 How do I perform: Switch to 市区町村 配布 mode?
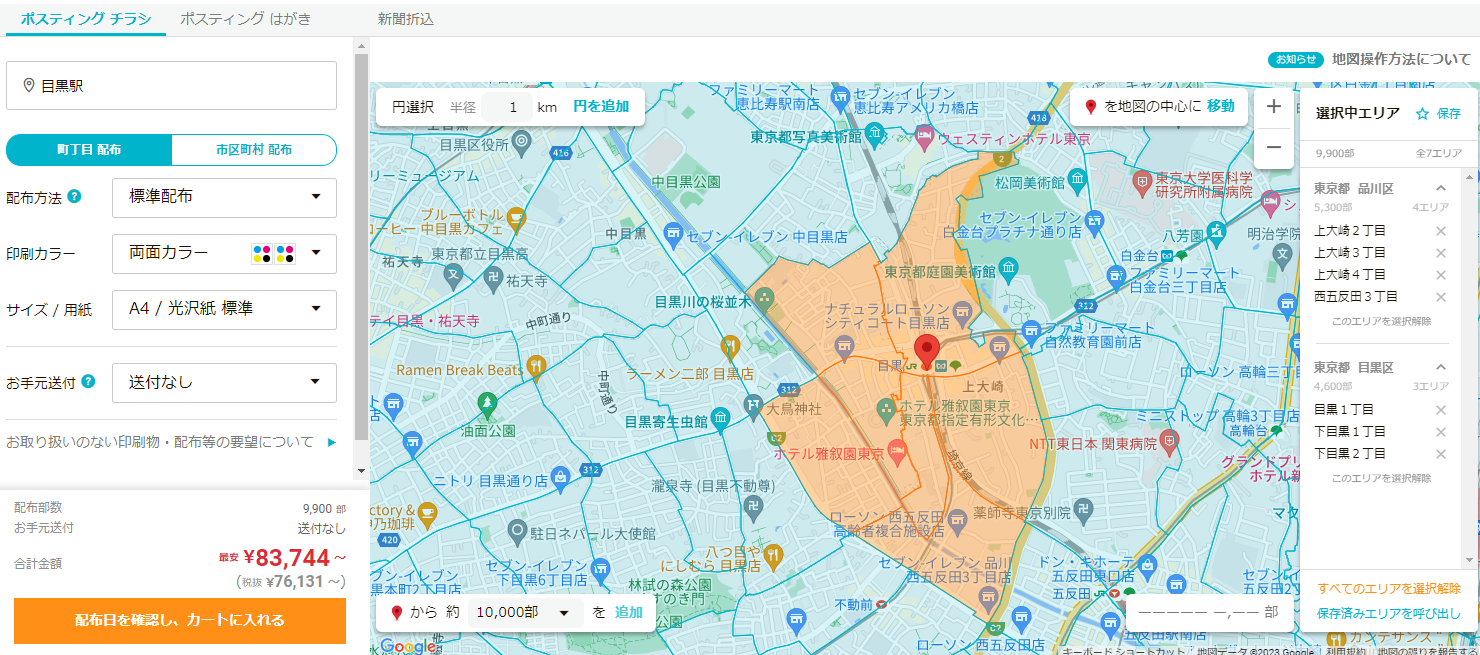[254, 150]
